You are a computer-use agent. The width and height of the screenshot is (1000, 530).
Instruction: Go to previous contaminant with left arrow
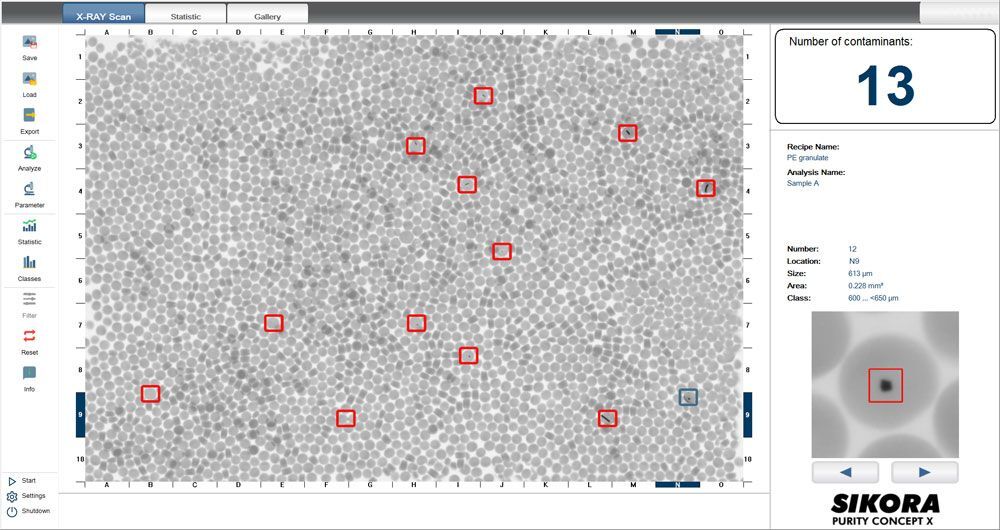tap(844, 472)
